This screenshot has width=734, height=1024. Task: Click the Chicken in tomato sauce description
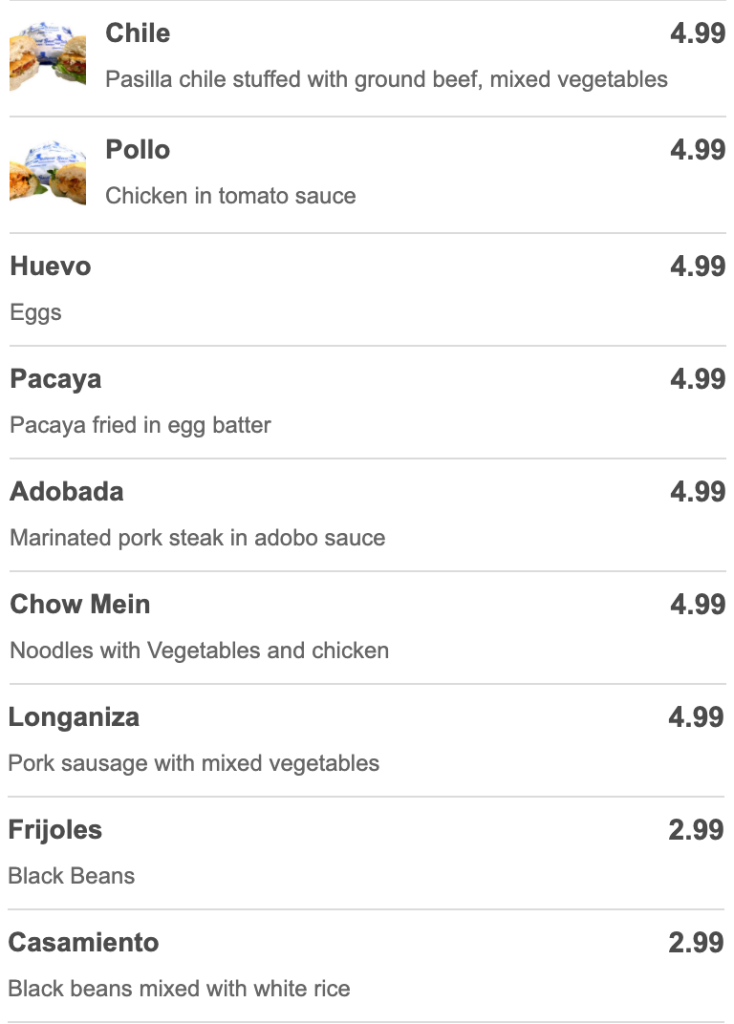coord(231,196)
